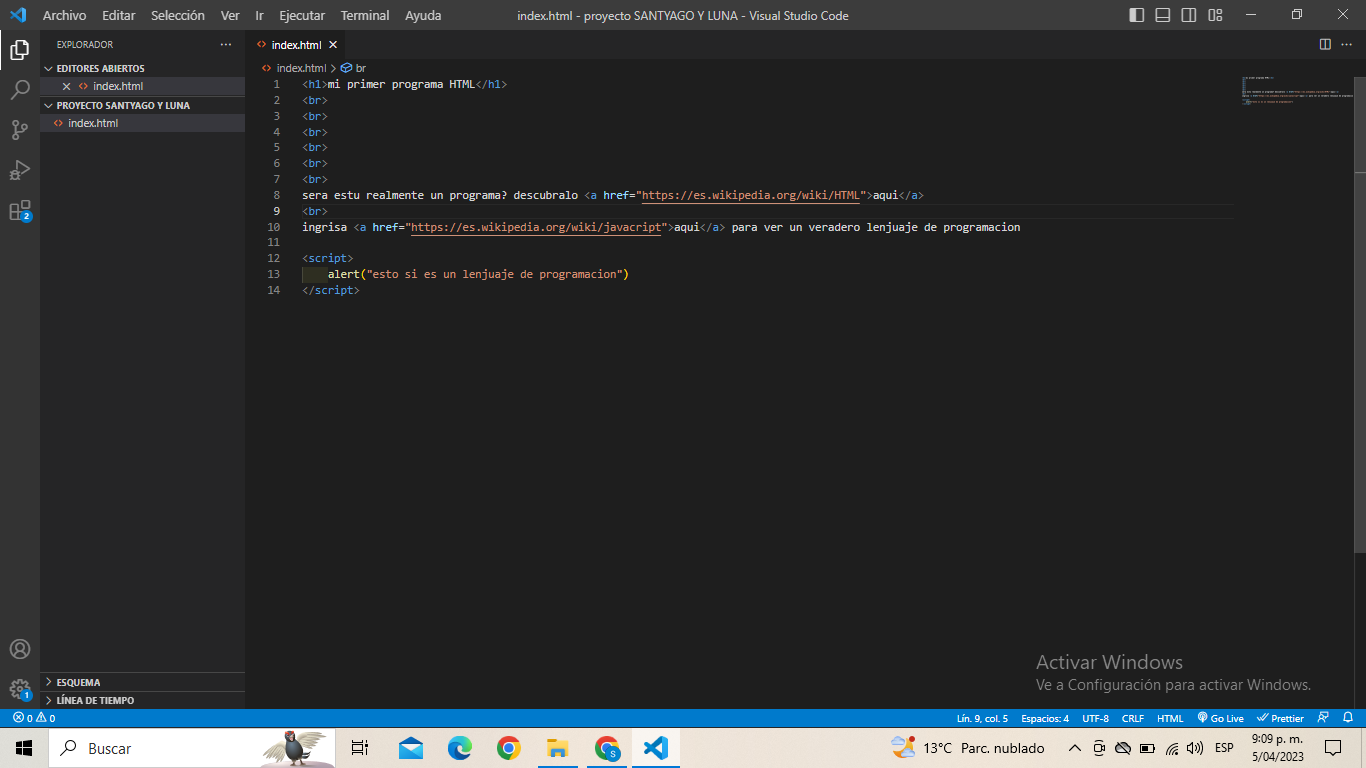Screen dimensions: 1366x768
Task: Toggle primary side bar layout button
Action: 1137,15
